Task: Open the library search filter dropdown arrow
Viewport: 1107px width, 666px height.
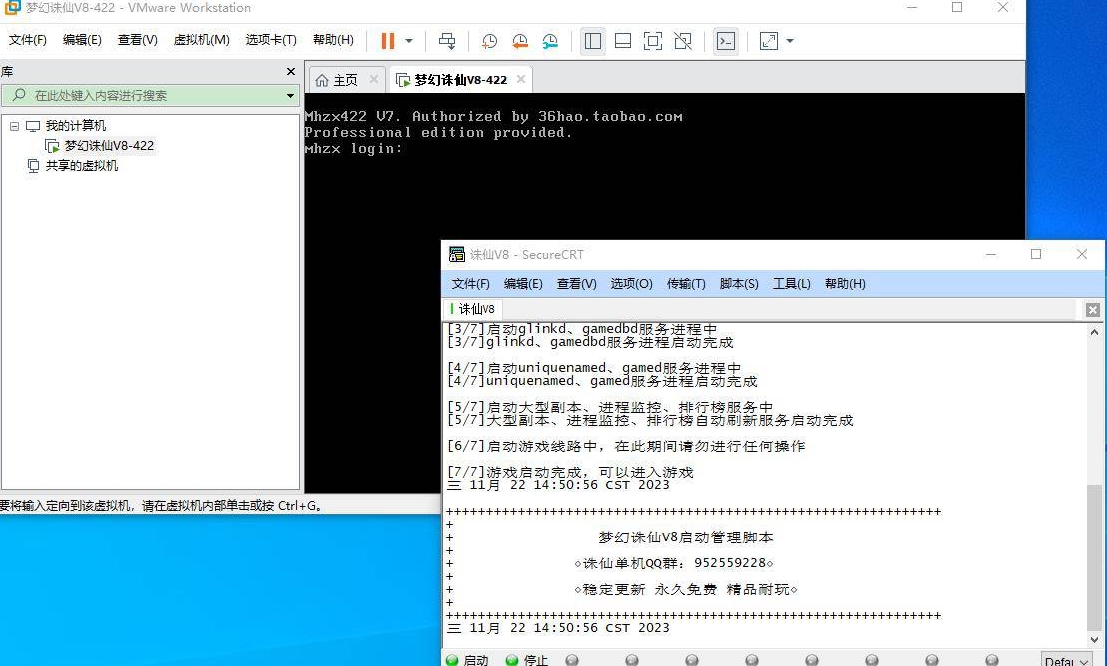Action: [x=290, y=95]
